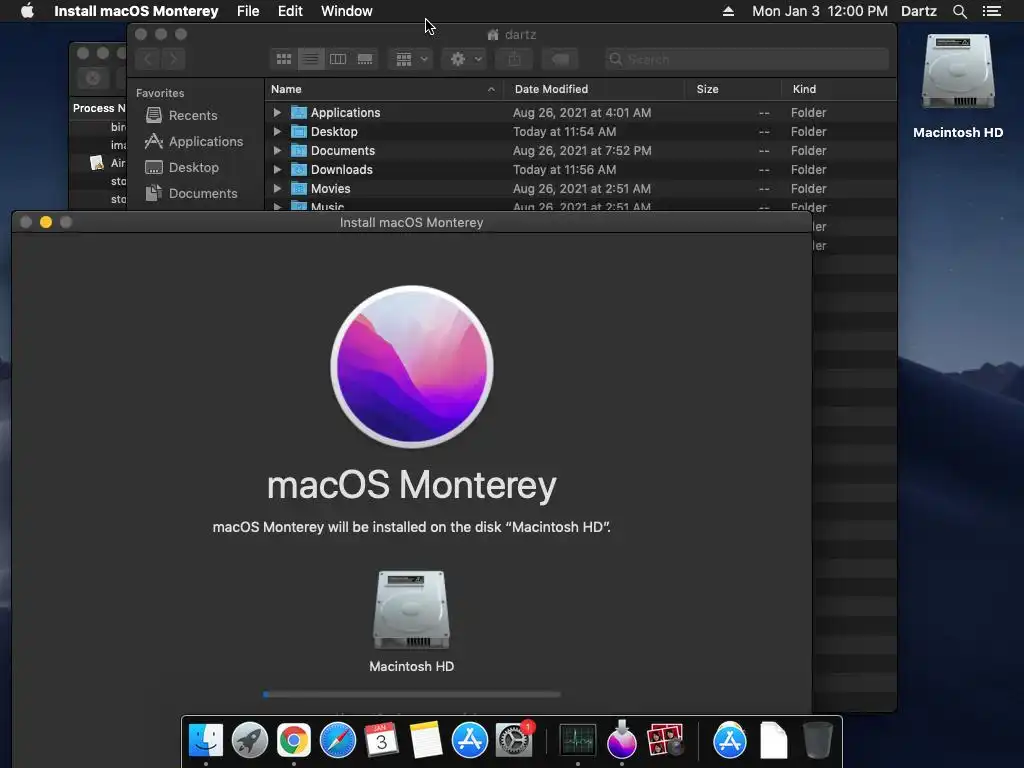
Task: Open the blank document in the Dock
Action: click(x=774, y=740)
